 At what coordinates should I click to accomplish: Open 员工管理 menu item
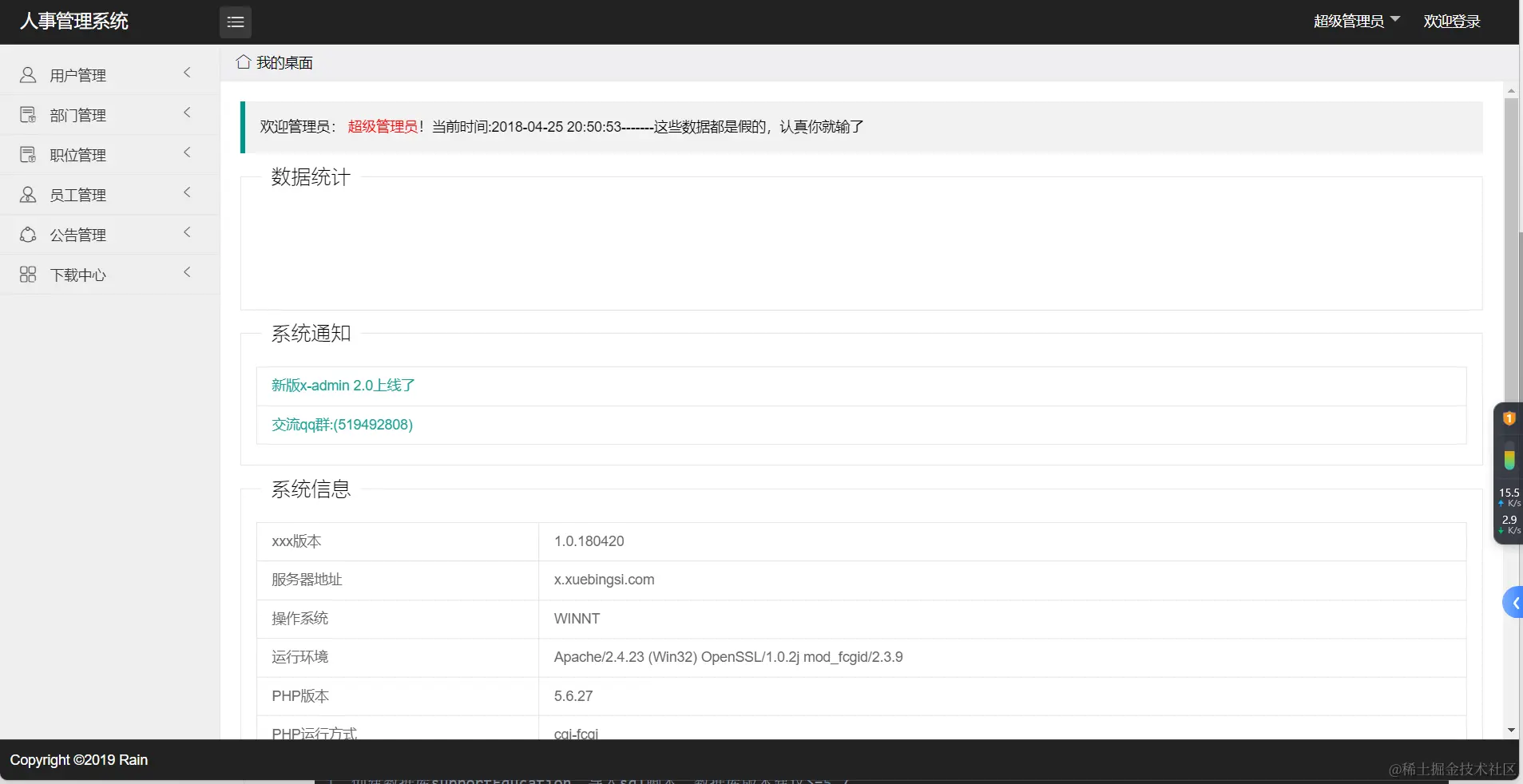109,195
